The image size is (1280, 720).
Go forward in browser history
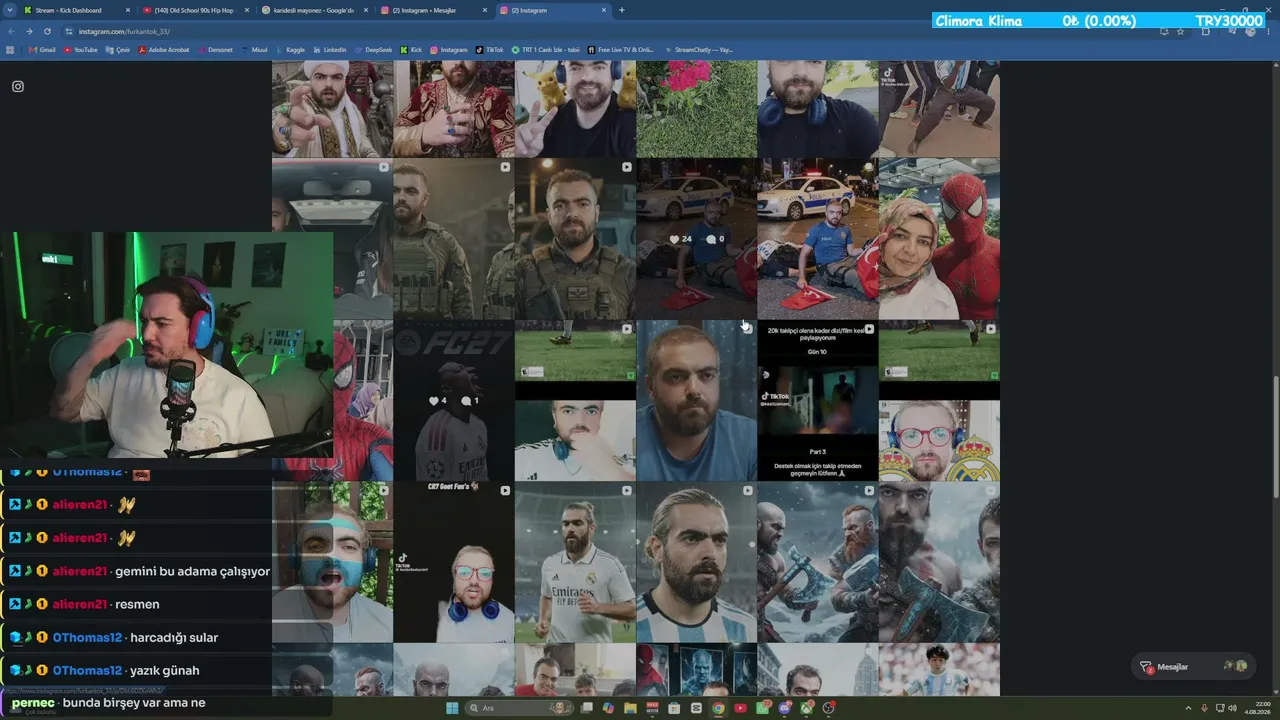pos(29,31)
